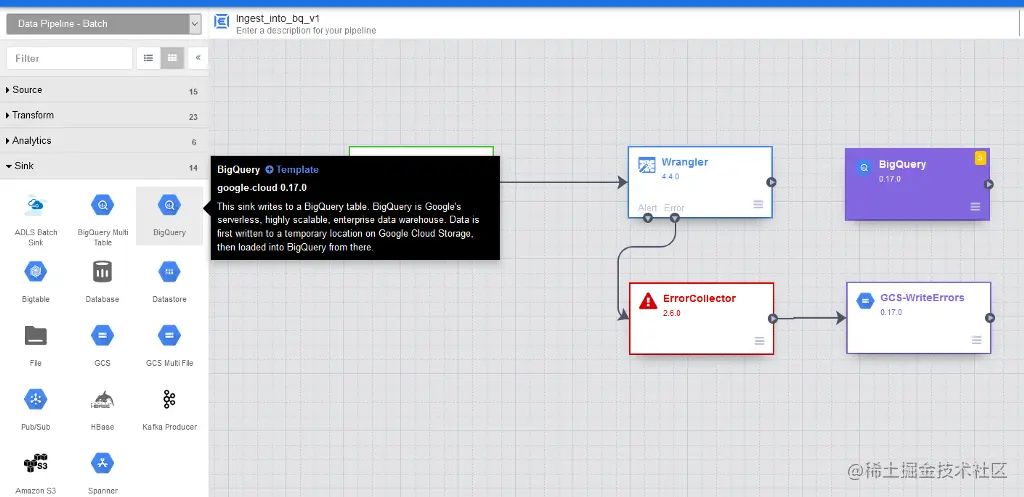Expand the Source plugin section
Screen dimensions: 1024x497
point(104,90)
